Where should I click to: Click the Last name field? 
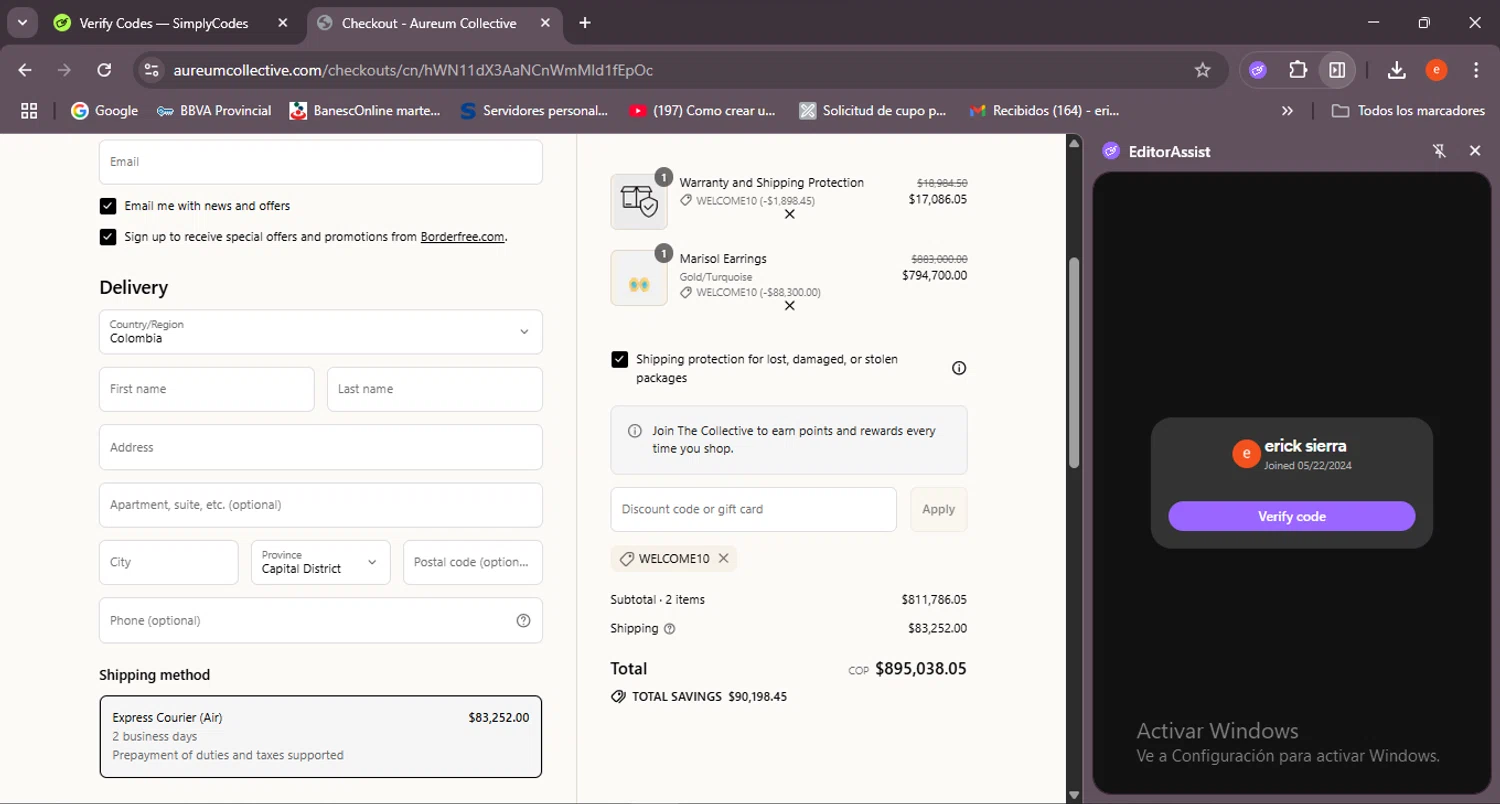tap(435, 389)
